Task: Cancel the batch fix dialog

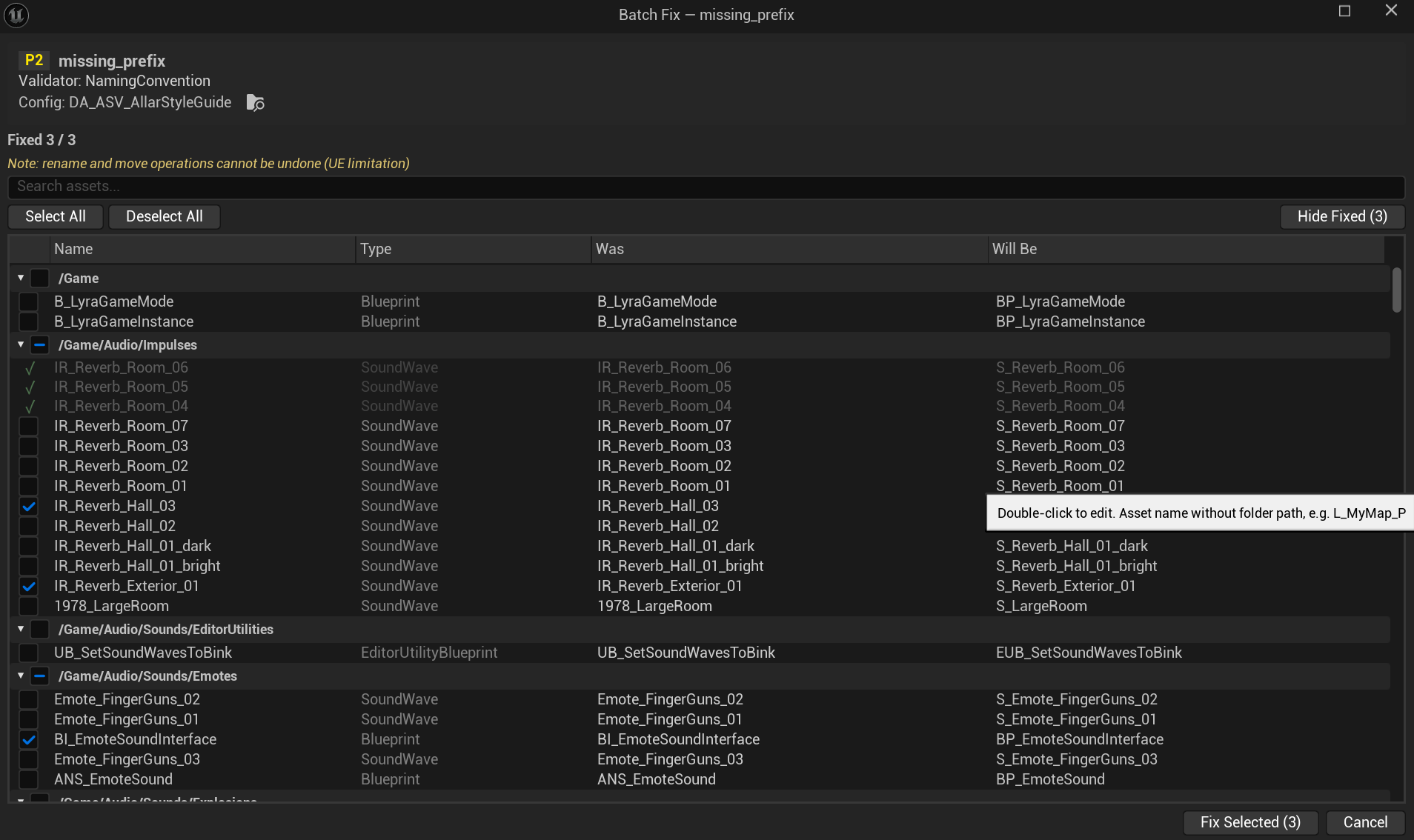Action: [x=1365, y=822]
